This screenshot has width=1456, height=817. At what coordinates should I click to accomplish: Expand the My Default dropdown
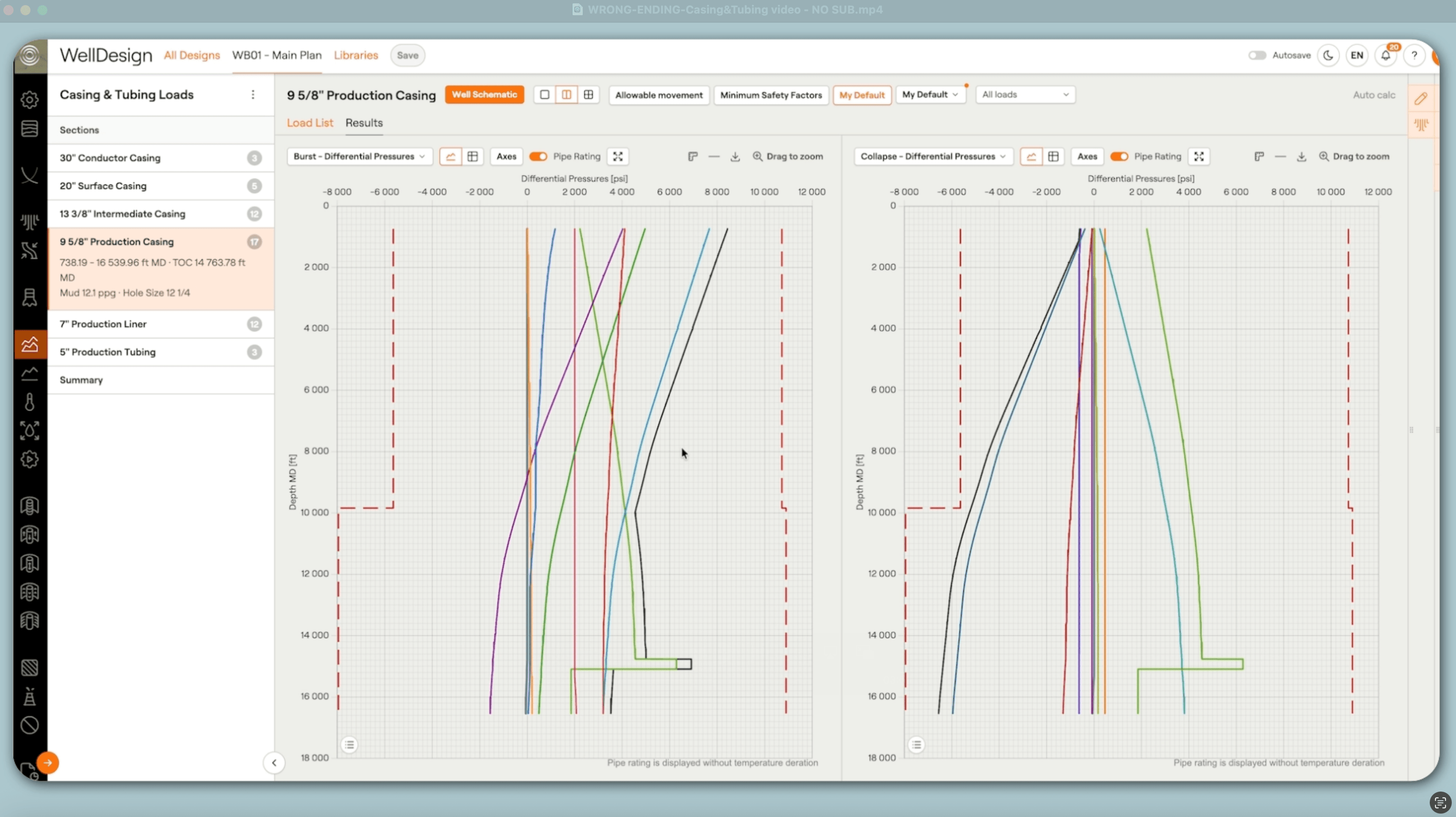click(930, 94)
